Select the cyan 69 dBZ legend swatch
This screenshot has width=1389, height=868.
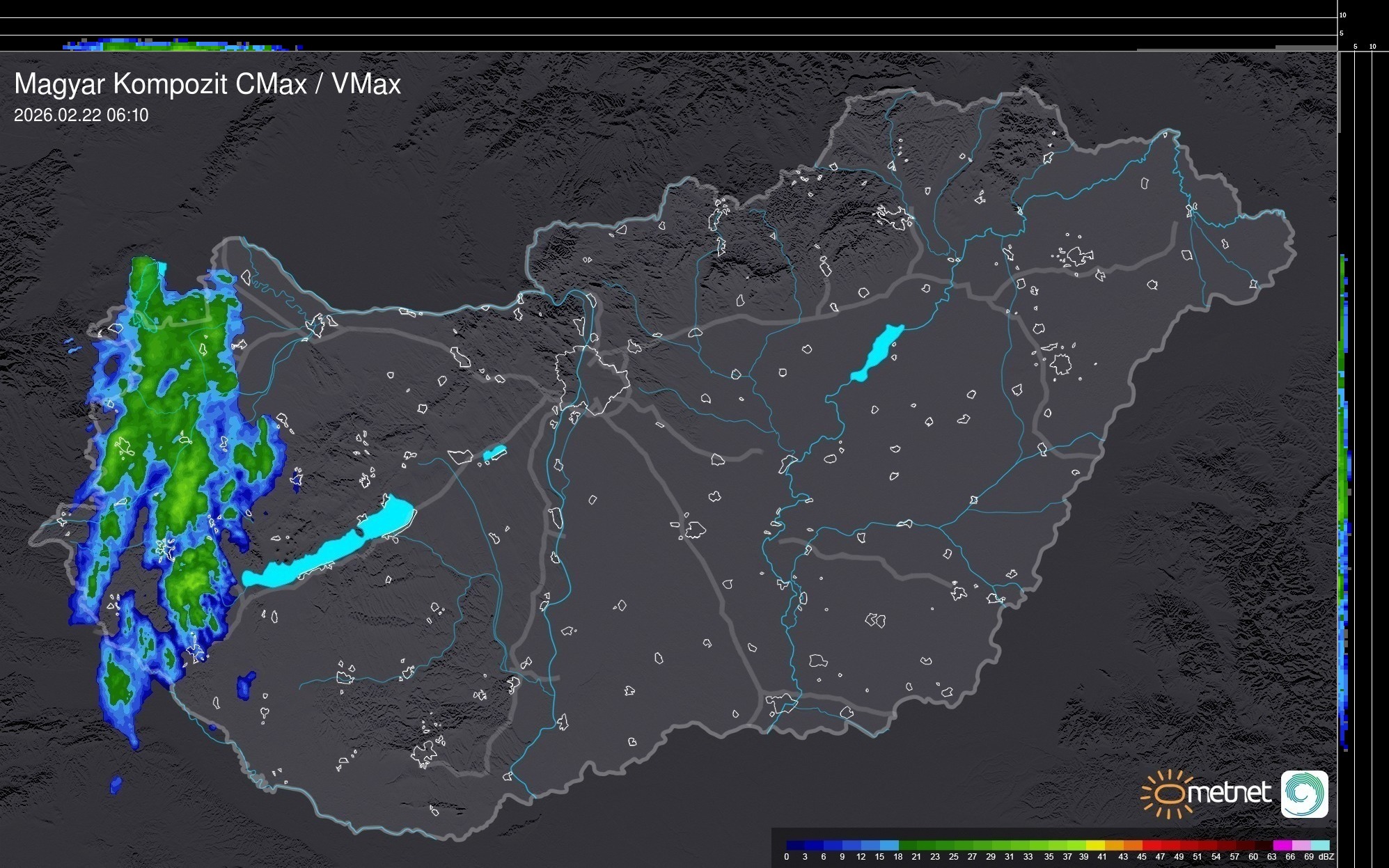(x=1319, y=846)
